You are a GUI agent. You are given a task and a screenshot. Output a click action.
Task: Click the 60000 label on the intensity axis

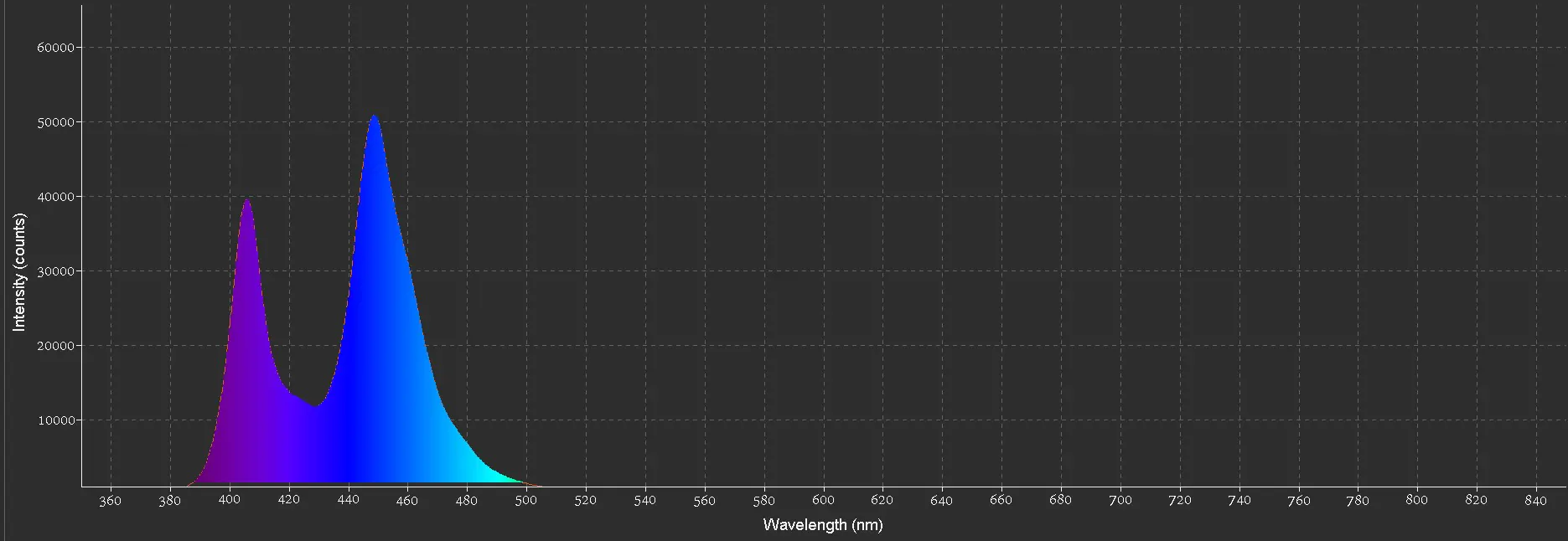point(56,48)
